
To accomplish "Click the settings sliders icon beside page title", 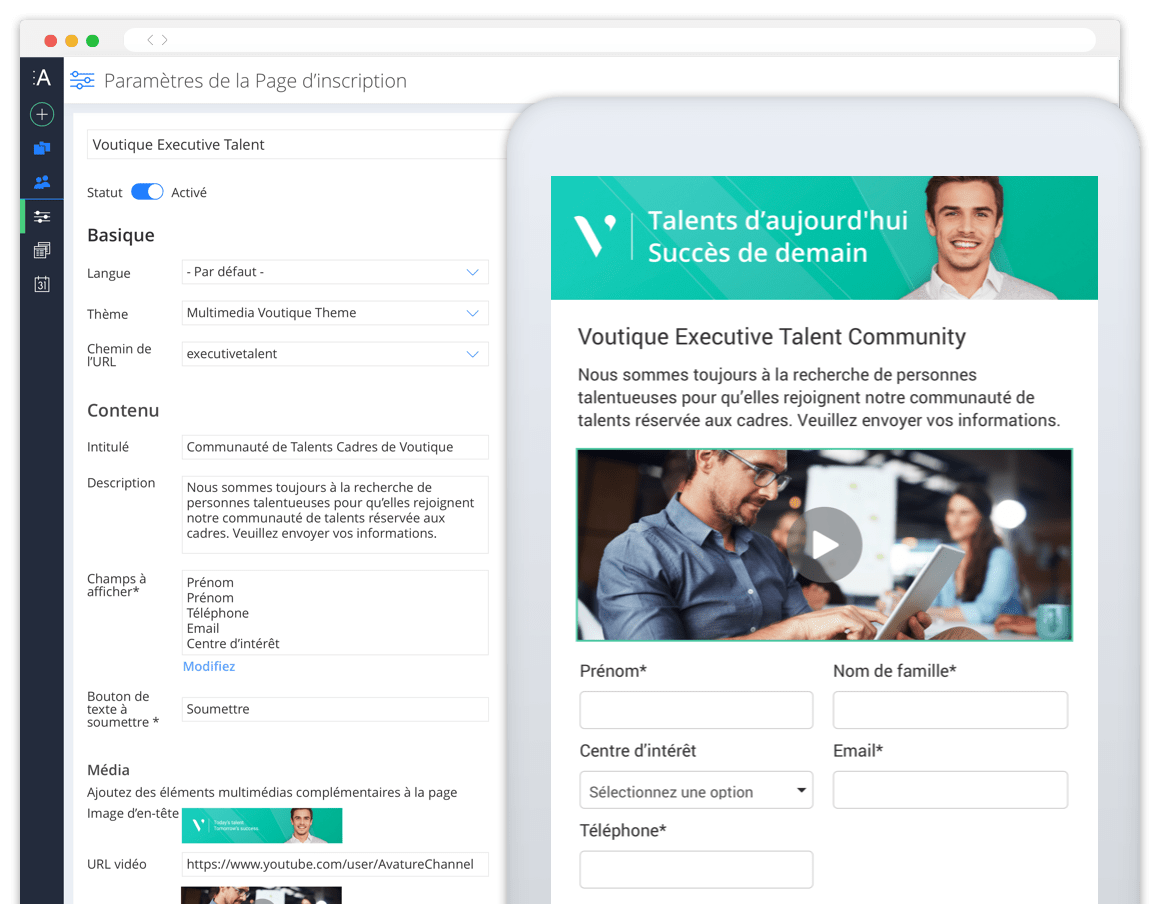I will [x=82, y=80].
